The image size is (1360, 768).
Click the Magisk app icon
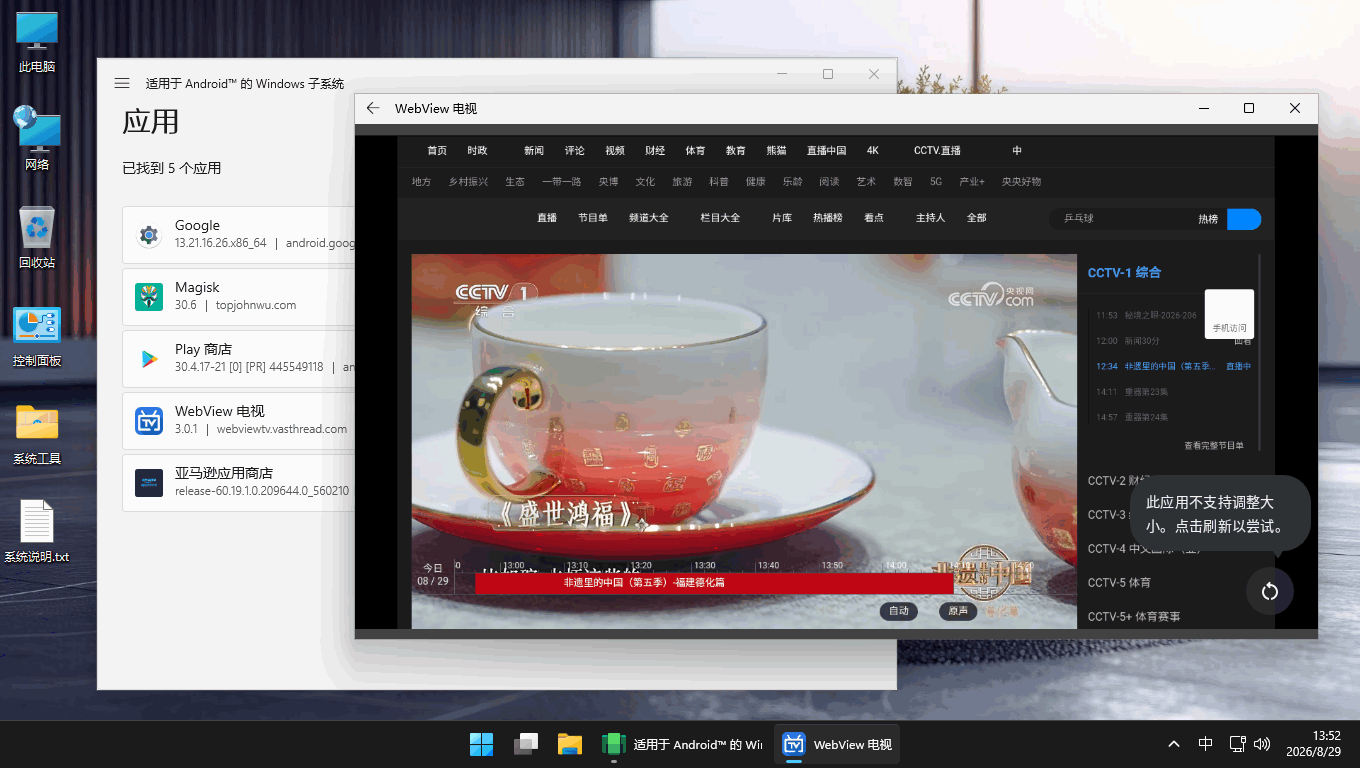pos(149,297)
